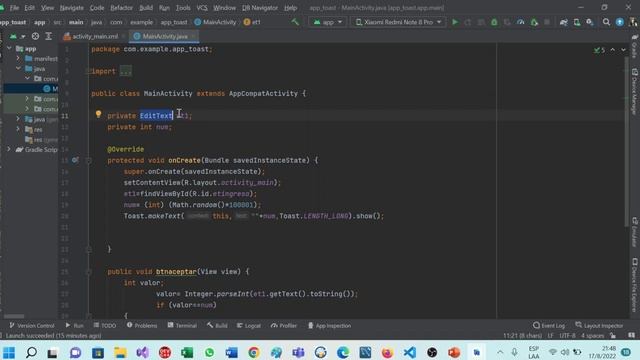Click the Search Everywhere magnifier icon
This screenshot has height=360, width=640.
tap(606, 22)
